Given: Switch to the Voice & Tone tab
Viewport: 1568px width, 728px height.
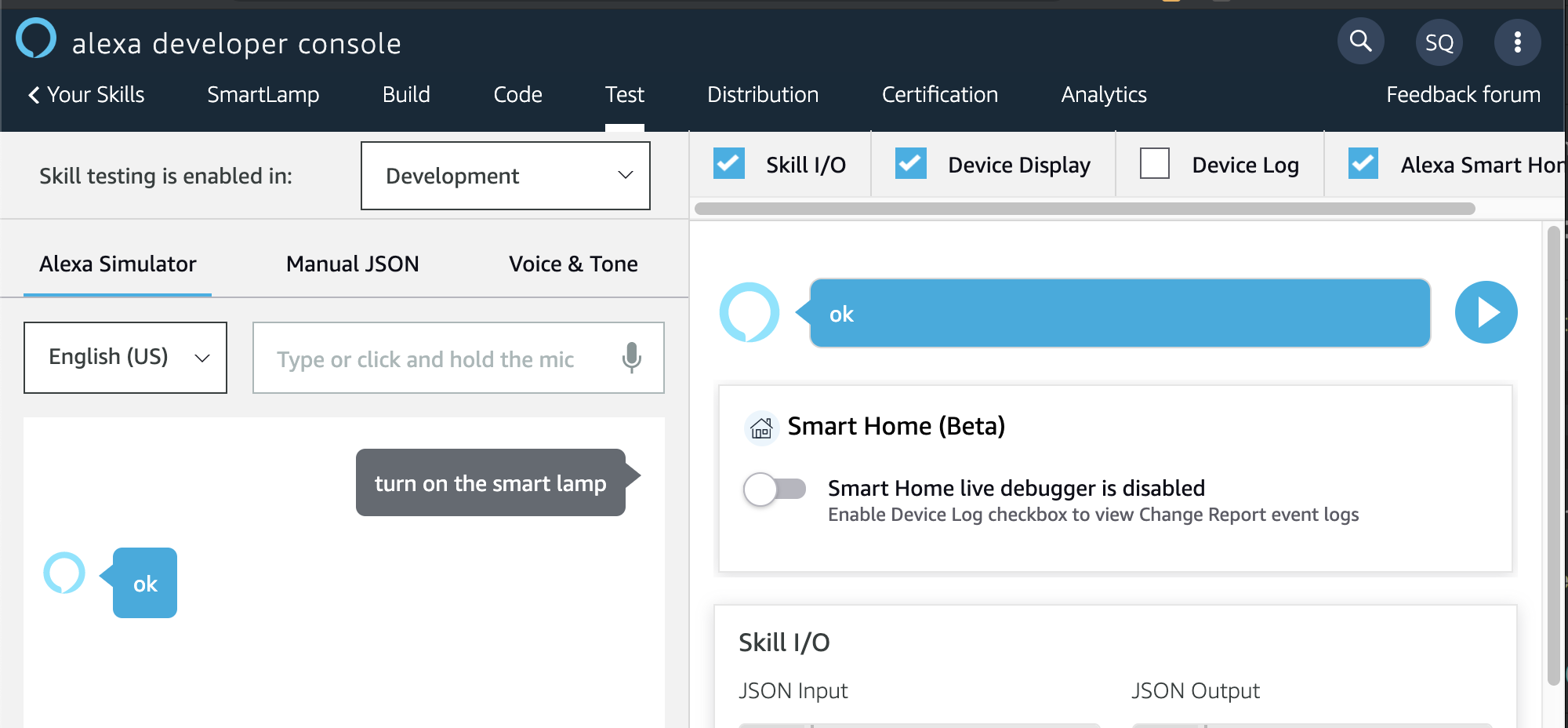Looking at the screenshot, I should tap(573, 264).
